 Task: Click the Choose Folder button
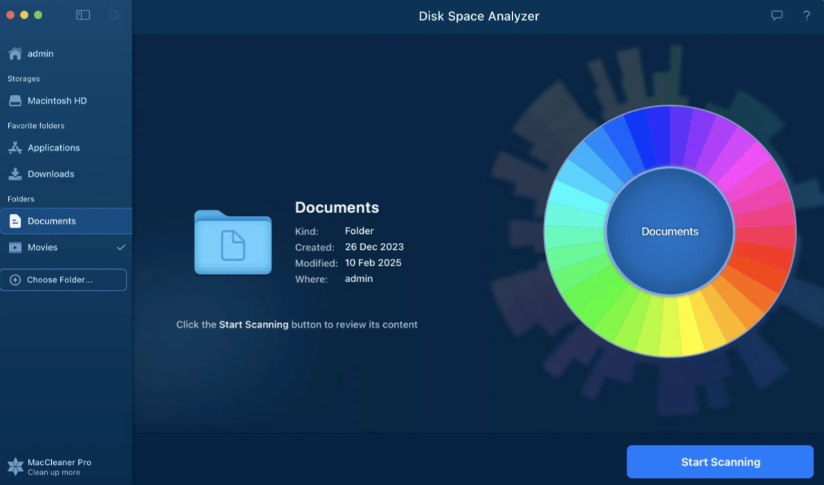coord(64,280)
